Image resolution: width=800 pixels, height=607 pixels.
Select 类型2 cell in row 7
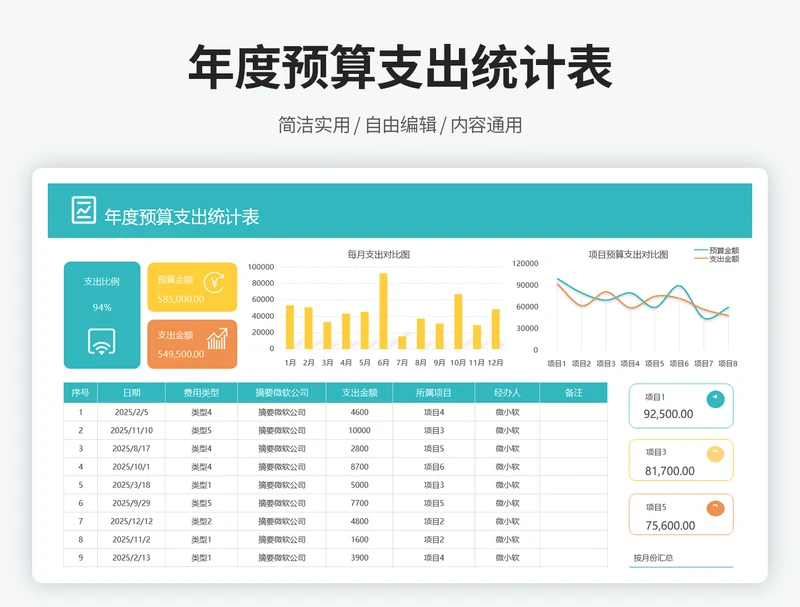click(x=202, y=521)
